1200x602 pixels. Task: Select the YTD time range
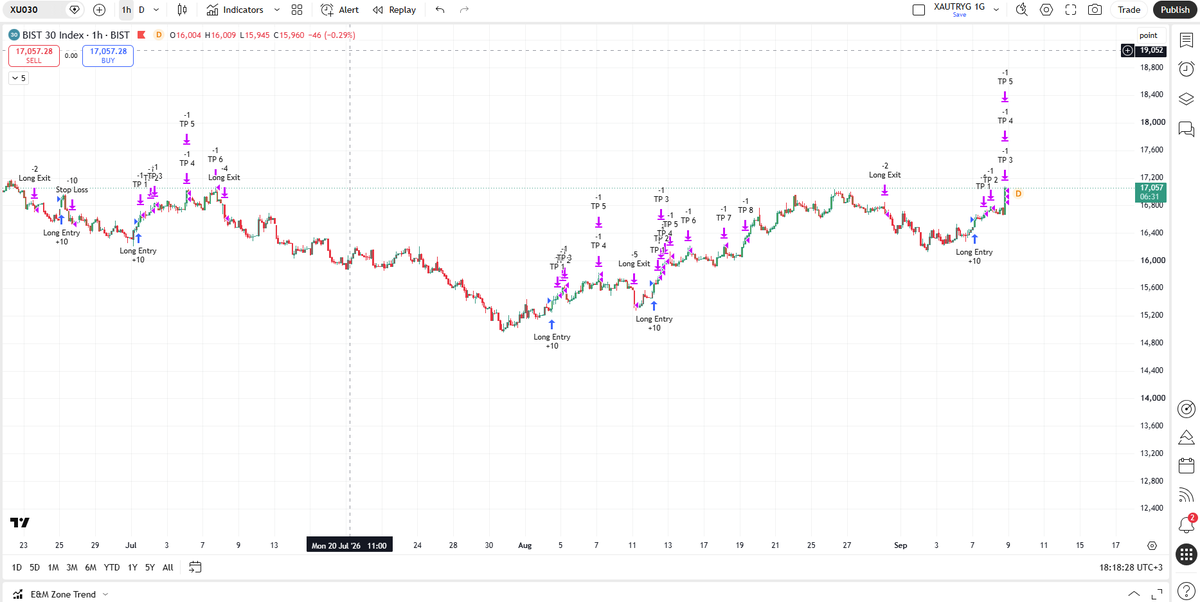click(111, 567)
